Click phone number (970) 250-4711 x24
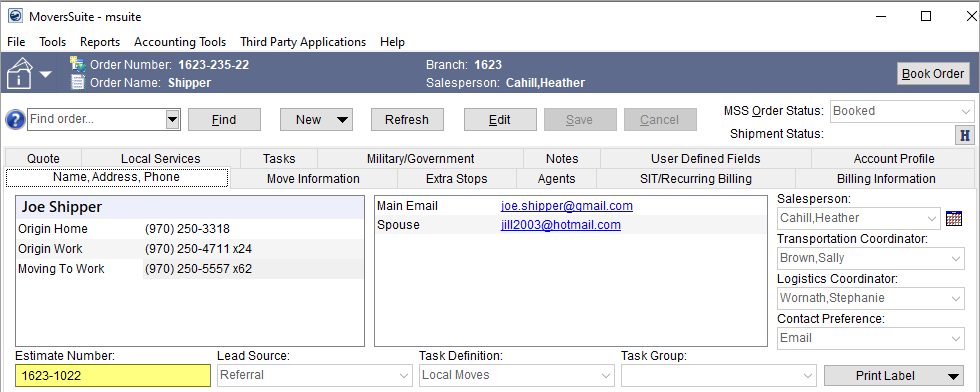The height and width of the screenshot is (392, 980). (198, 249)
